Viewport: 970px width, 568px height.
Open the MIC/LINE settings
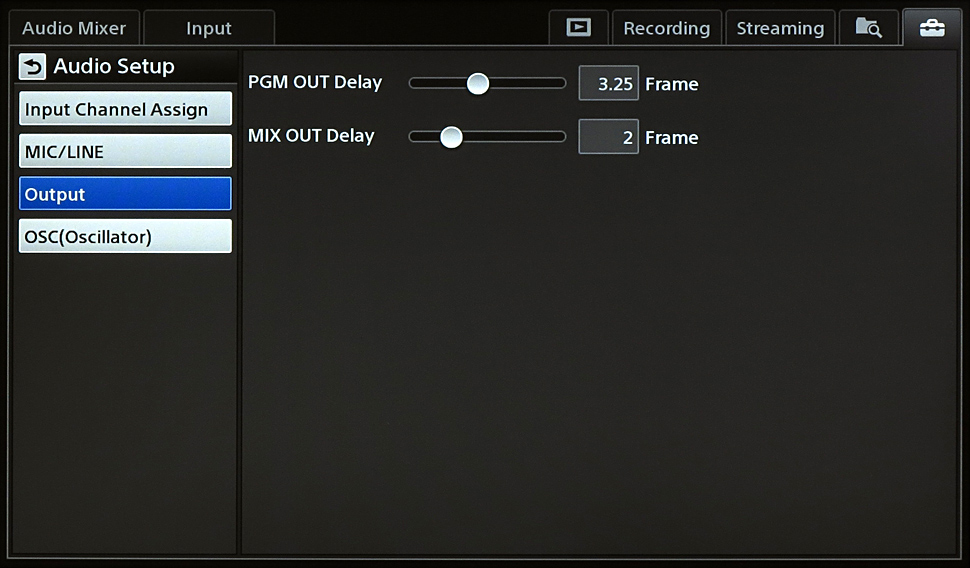(x=125, y=152)
